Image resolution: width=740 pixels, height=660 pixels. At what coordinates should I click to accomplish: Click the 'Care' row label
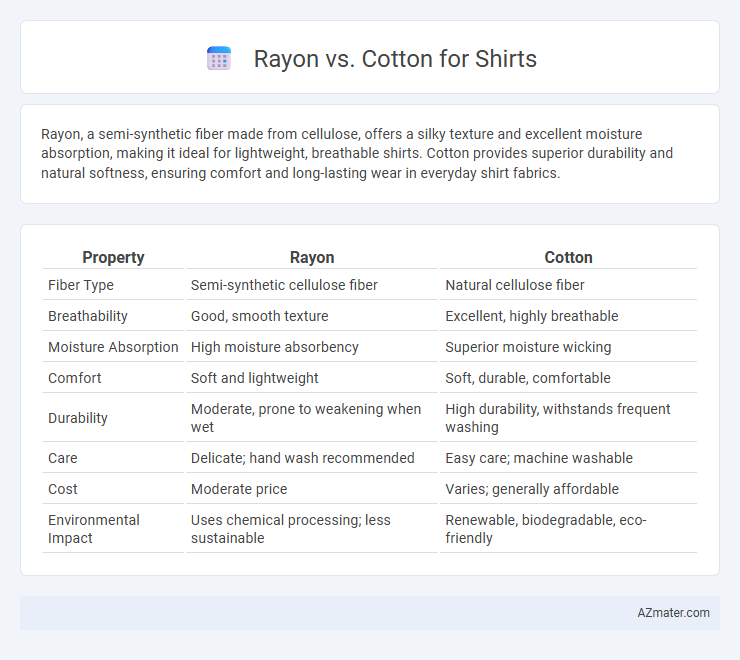(63, 458)
